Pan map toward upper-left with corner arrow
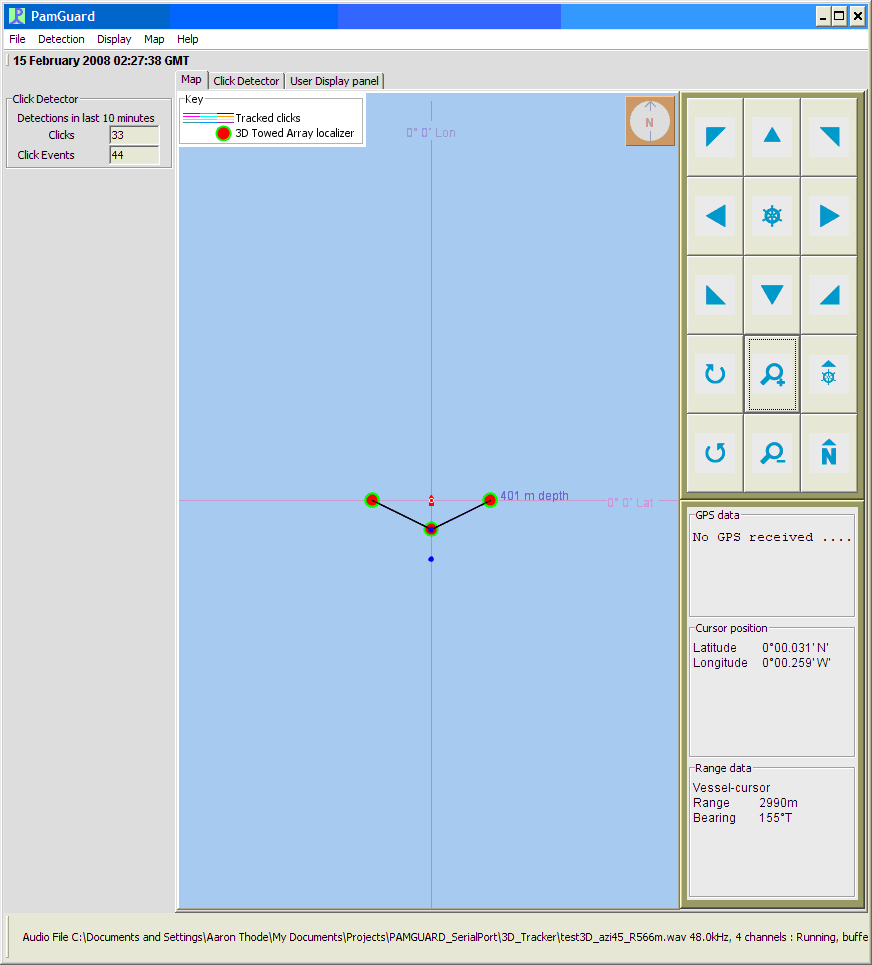The width and height of the screenshot is (872, 965). [714, 137]
